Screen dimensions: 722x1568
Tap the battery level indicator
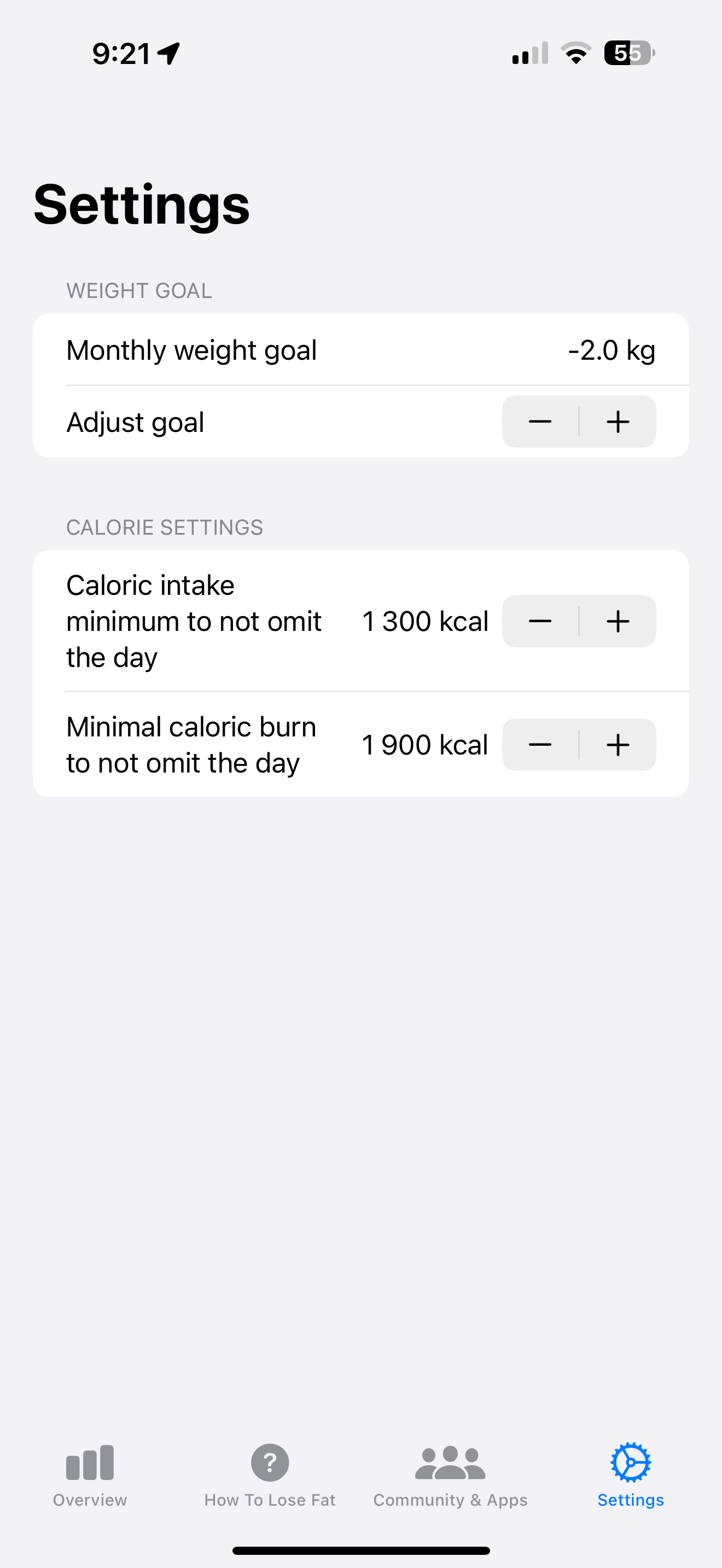(629, 53)
